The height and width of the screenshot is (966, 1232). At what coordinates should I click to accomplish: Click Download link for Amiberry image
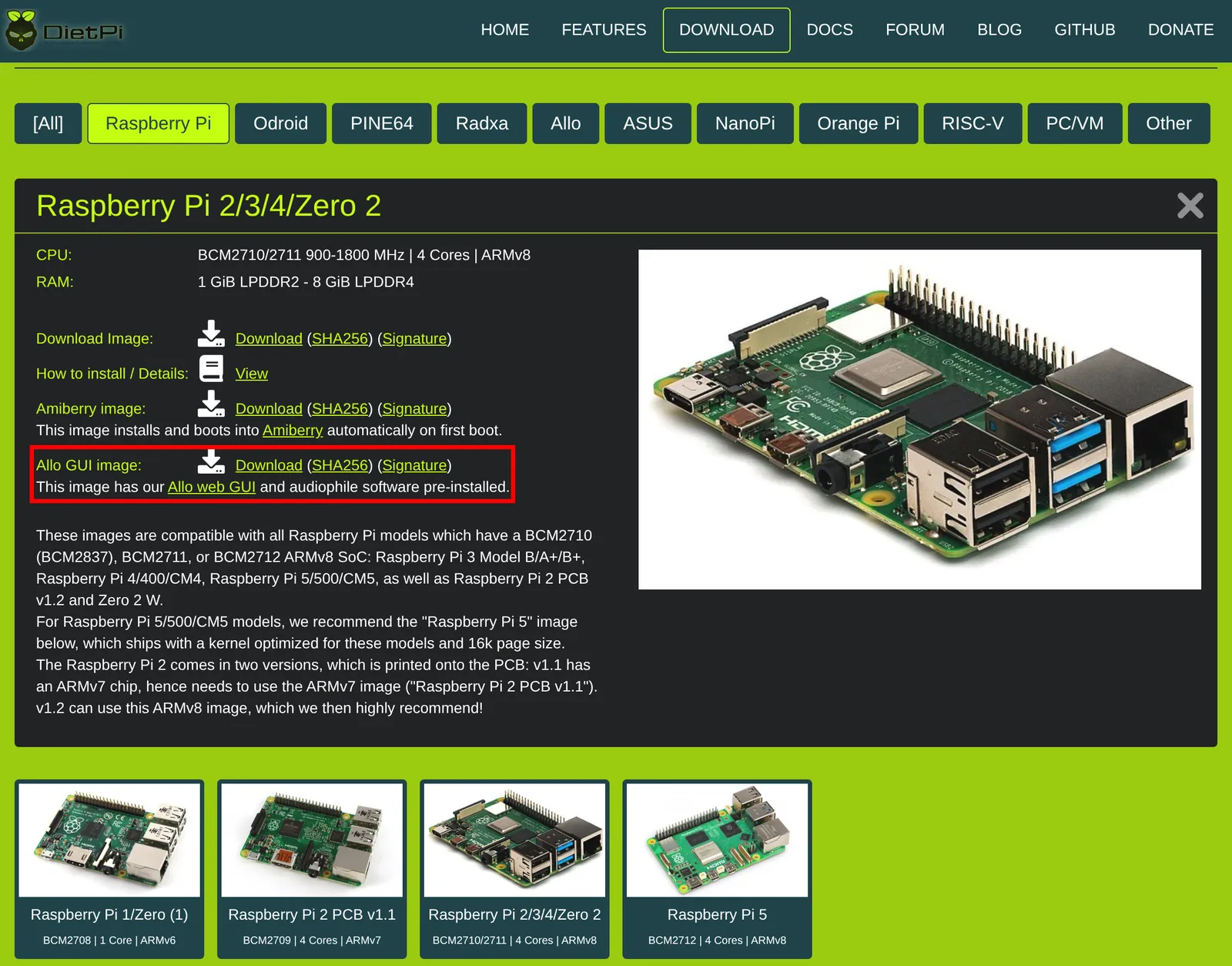click(269, 408)
